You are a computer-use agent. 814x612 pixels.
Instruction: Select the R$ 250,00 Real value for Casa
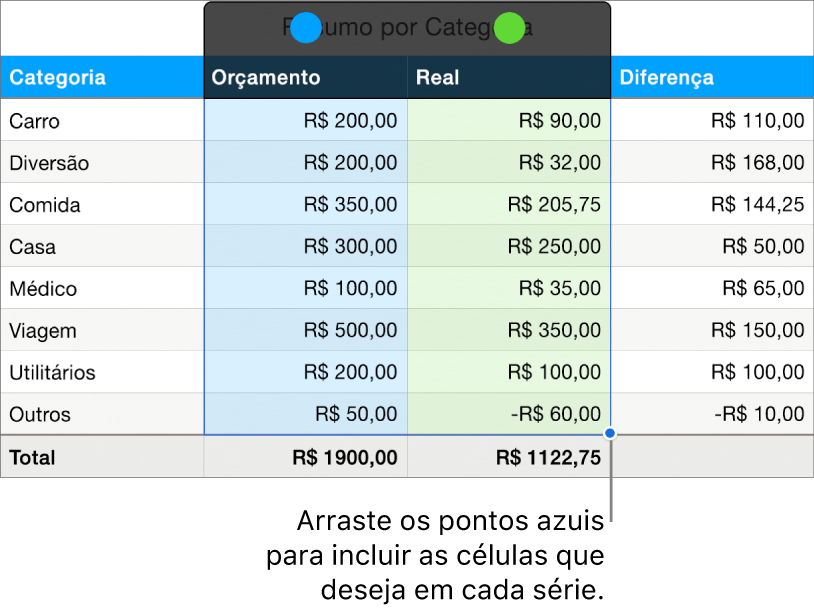click(x=555, y=246)
